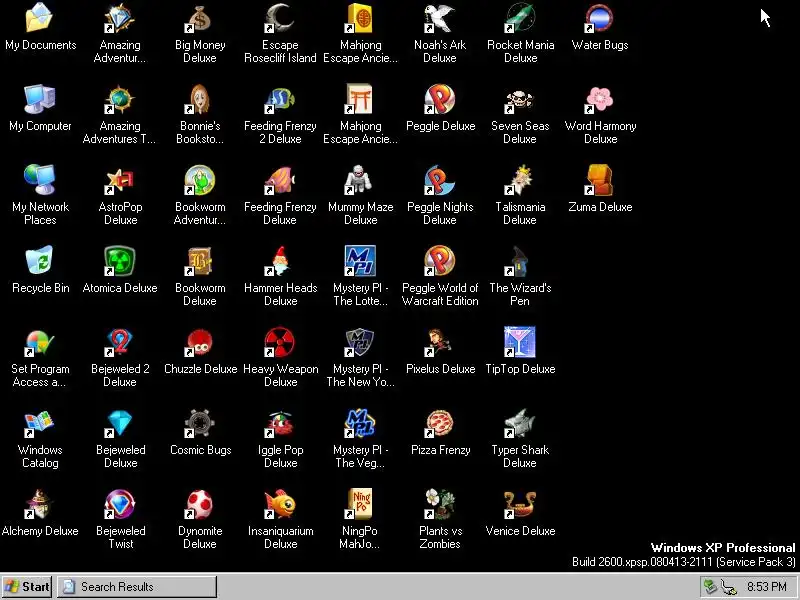Click the AstroPop Deluxe shortcut
The height and width of the screenshot is (600, 800).
[120, 180]
